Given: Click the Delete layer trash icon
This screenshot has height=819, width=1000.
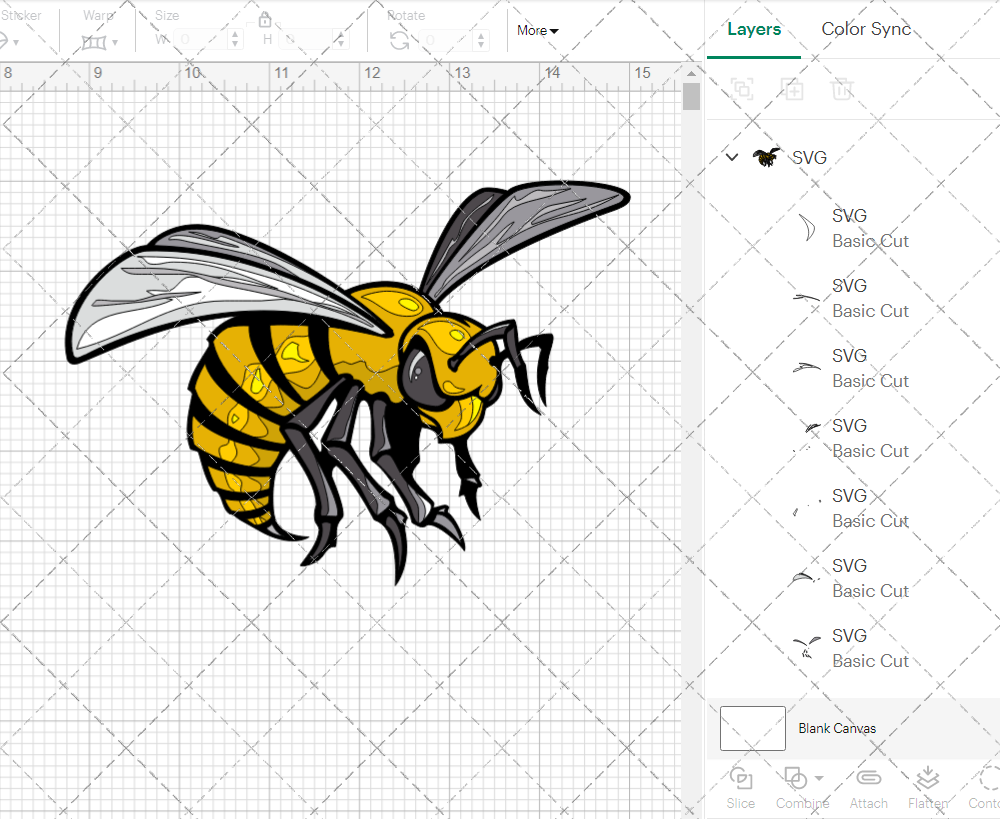Looking at the screenshot, I should pyautogui.click(x=842, y=89).
